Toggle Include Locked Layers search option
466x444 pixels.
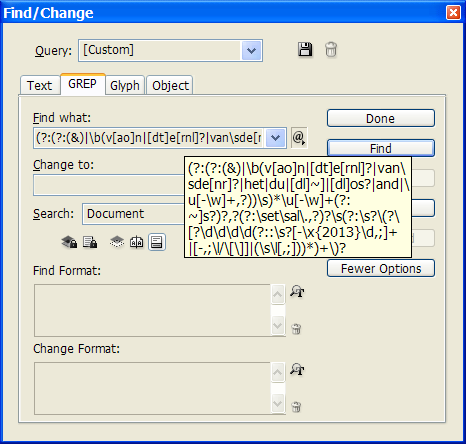pyautogui.click(x=69, y=242)
